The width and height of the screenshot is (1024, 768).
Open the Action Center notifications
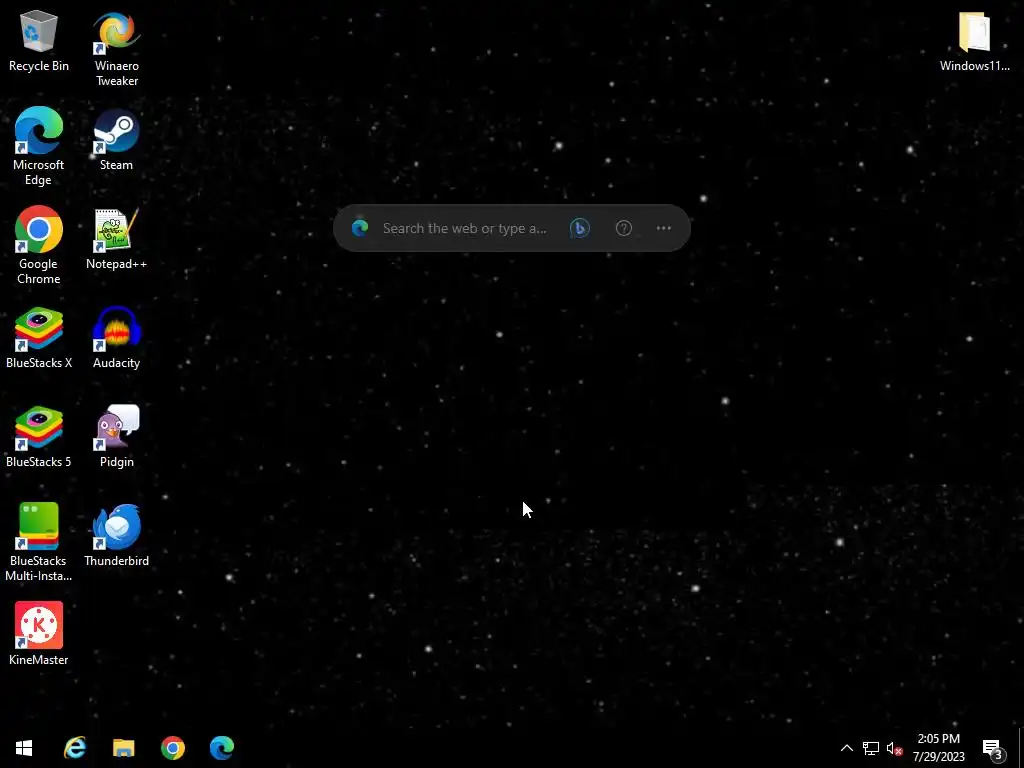pyautogui.click(x=993, y=748)
